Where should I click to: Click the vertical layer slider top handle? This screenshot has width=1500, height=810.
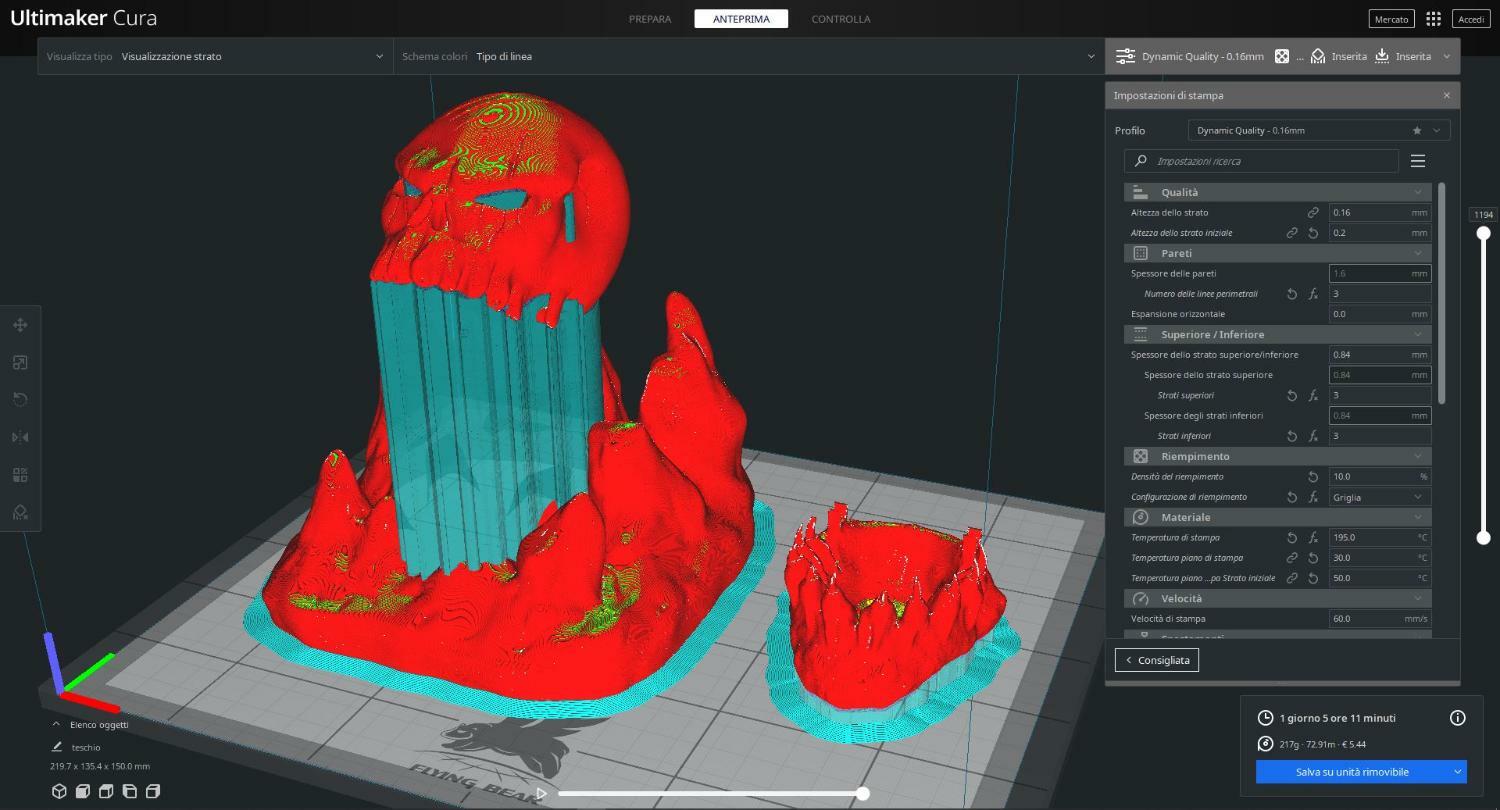click(x=1484, y=233)
